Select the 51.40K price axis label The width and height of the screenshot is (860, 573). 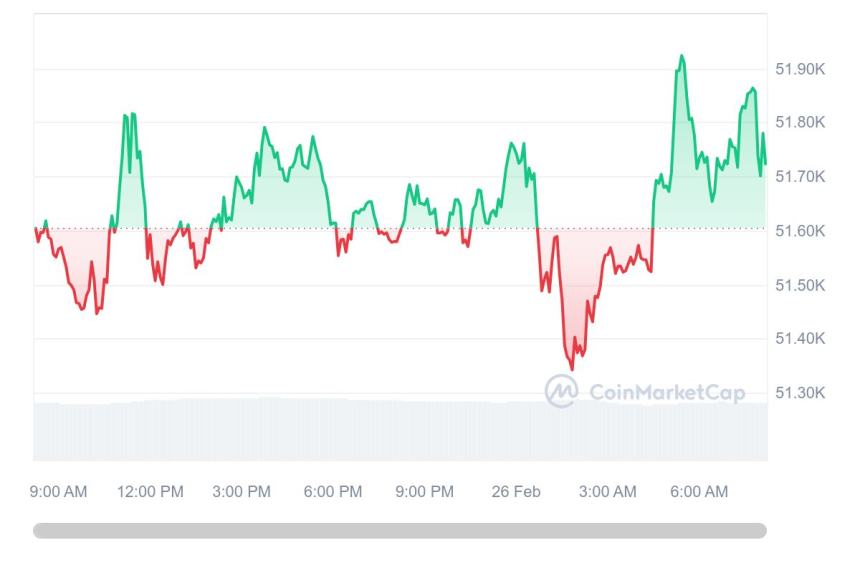pyautogui.click(x=800, y=339)
